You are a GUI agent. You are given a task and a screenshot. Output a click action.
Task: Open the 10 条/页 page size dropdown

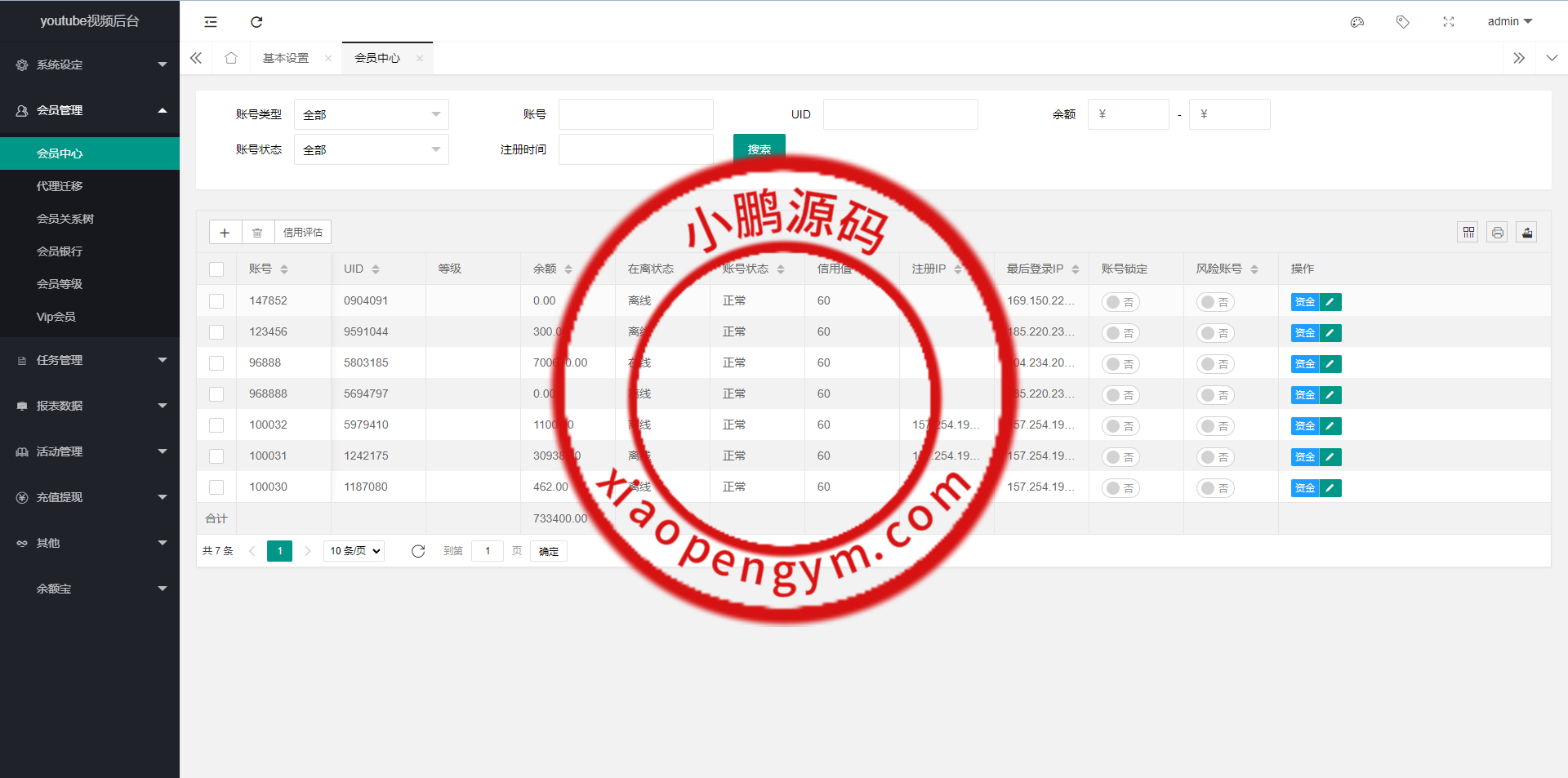(354, 551)
